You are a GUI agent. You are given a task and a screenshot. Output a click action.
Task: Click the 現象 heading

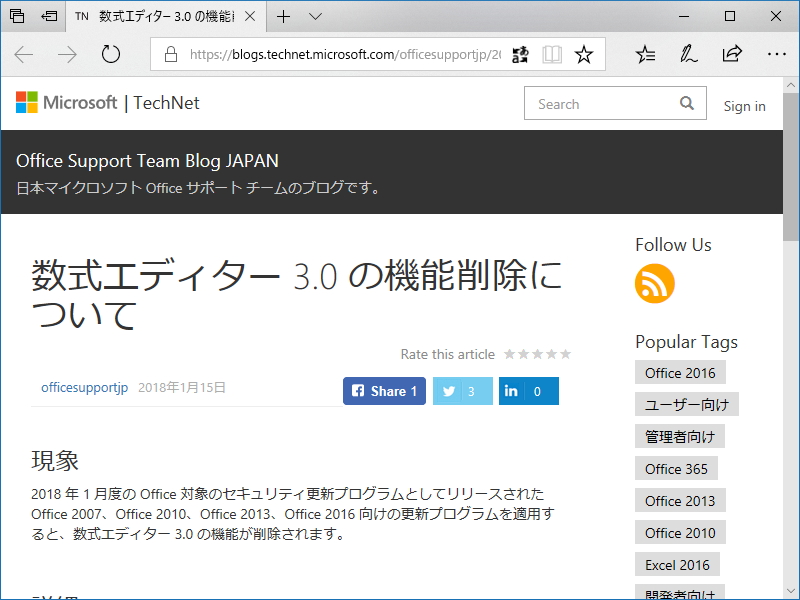point(55,460)
